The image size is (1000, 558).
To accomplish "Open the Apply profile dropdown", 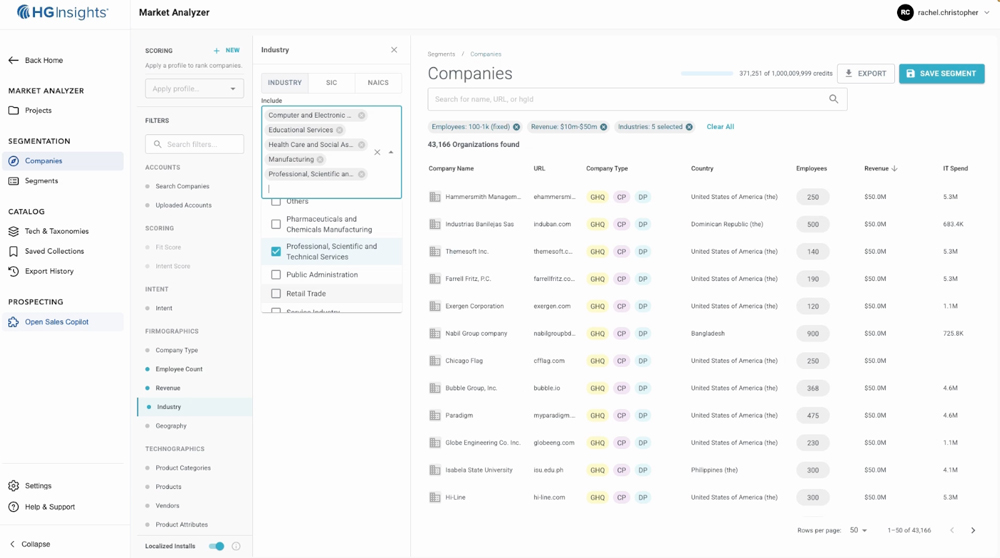I will 194,89.
